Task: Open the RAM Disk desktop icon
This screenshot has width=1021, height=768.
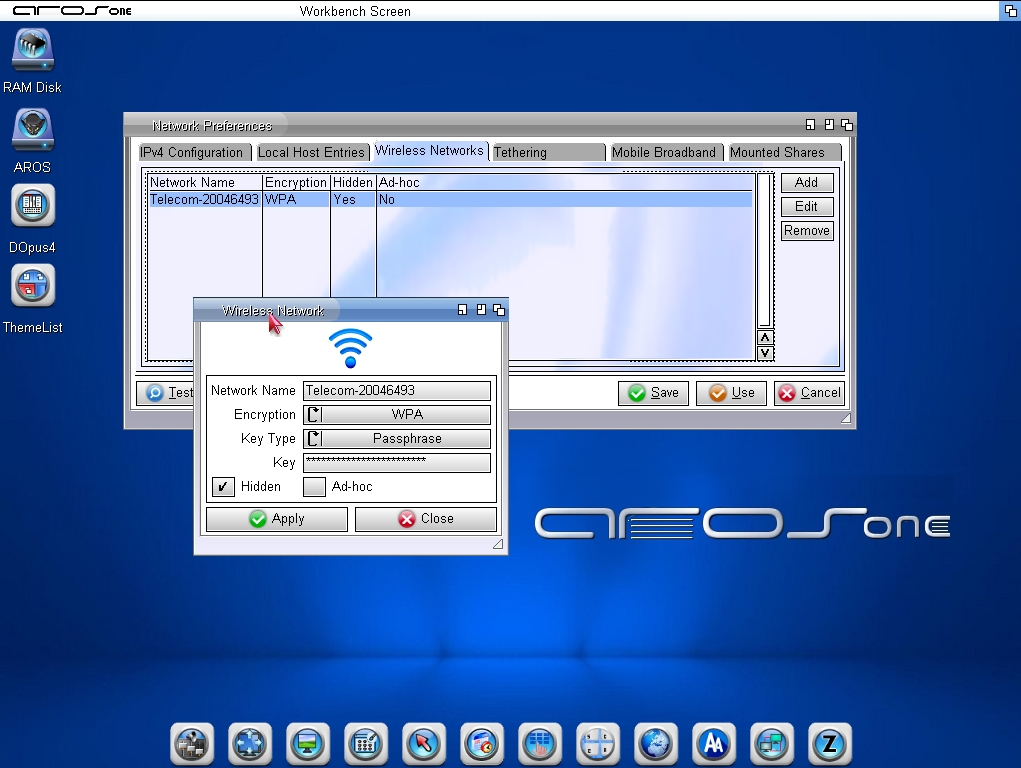Action: click(x=33, y=50)
